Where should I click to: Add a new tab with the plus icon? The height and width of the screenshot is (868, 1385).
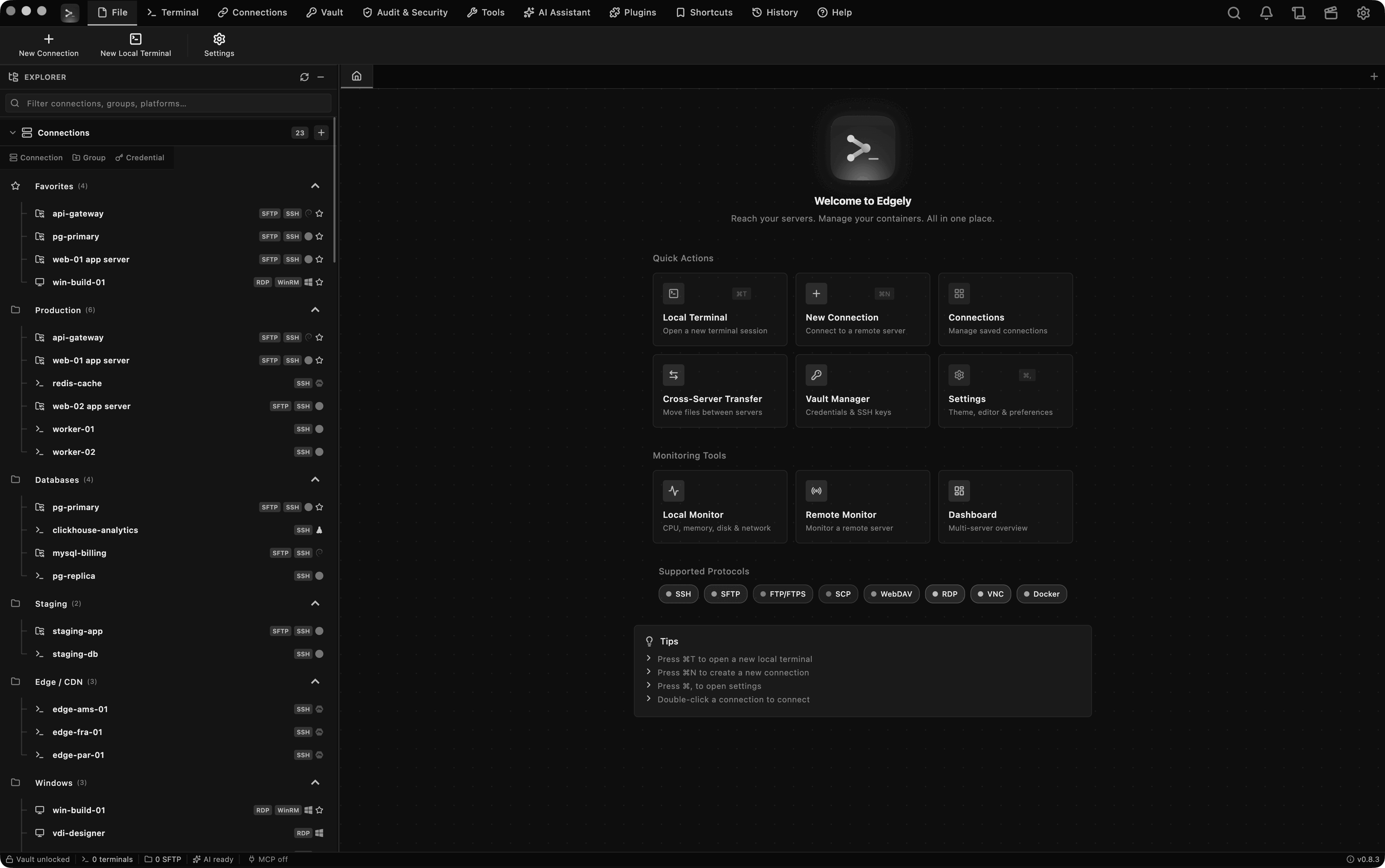(x=1374, y=76)
